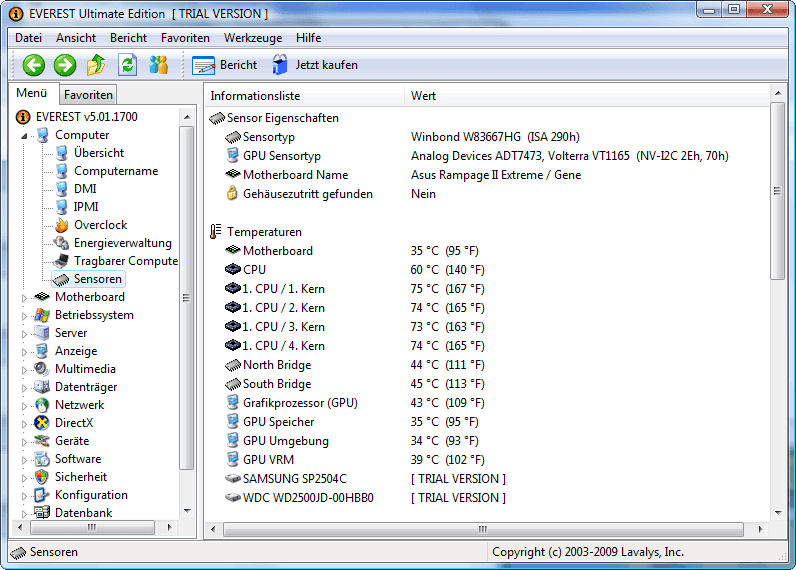Select the Computername tree item
This screenshot has height=570, width=796.
pyautogui.click(x=116, y=171)
